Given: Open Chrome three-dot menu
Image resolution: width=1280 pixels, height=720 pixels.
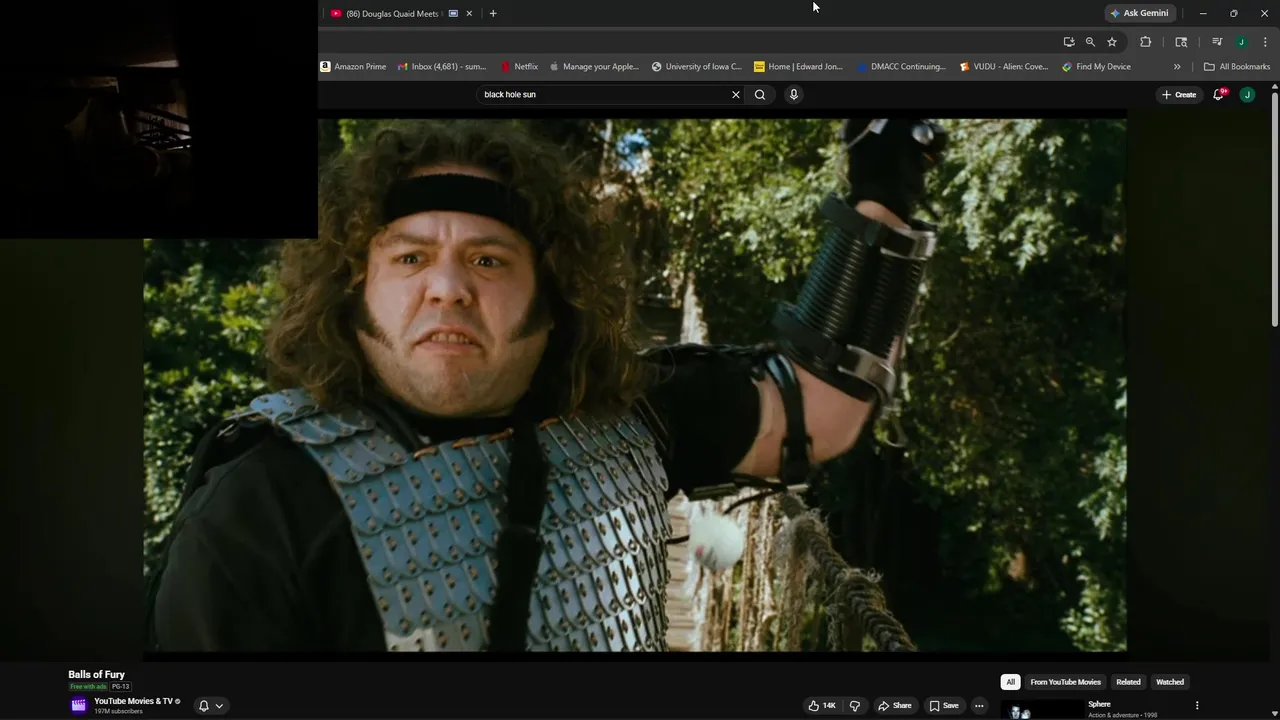Looking at the screenshot, I should [1265, 42].
